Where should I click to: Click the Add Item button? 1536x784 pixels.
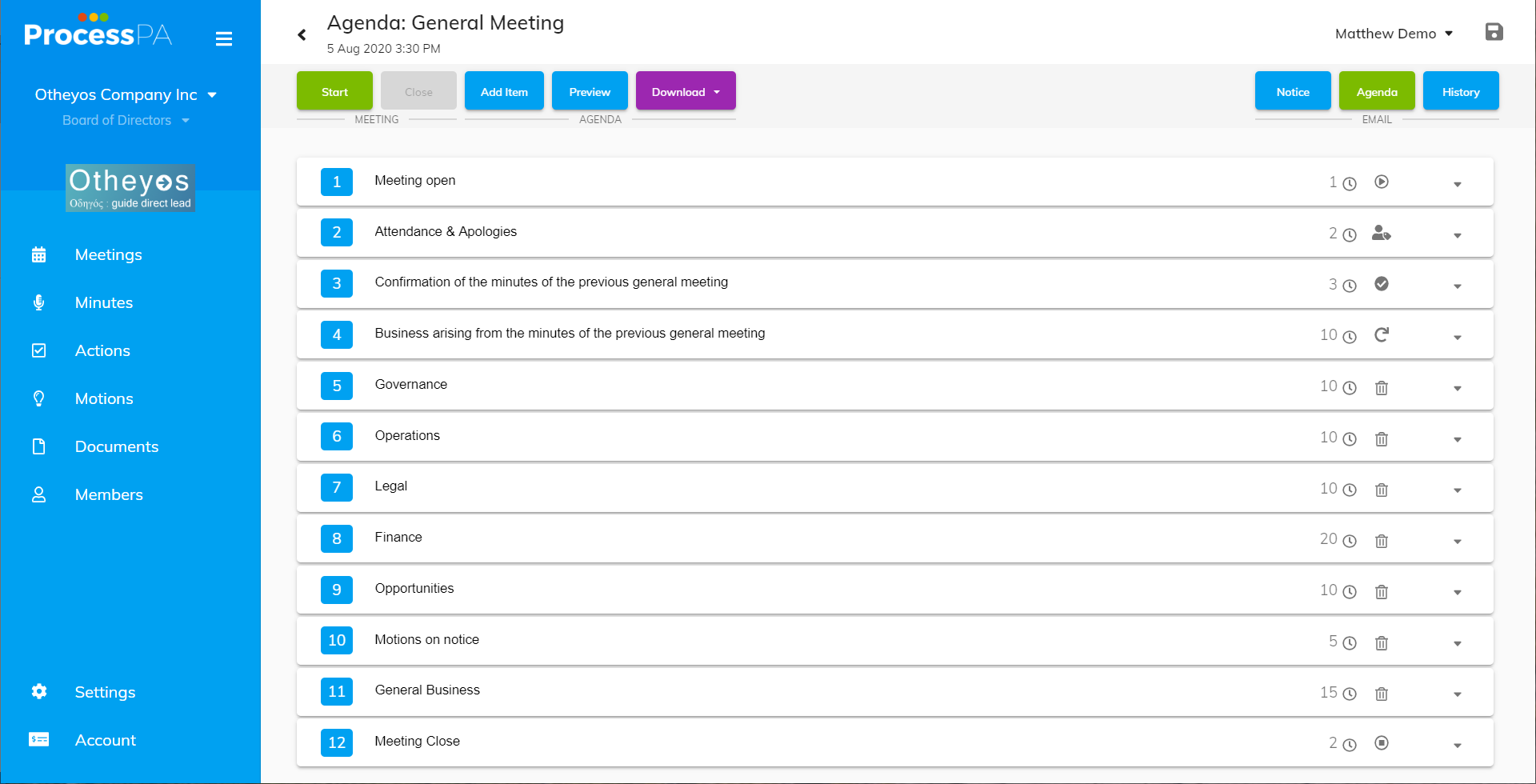coord(504,92)
